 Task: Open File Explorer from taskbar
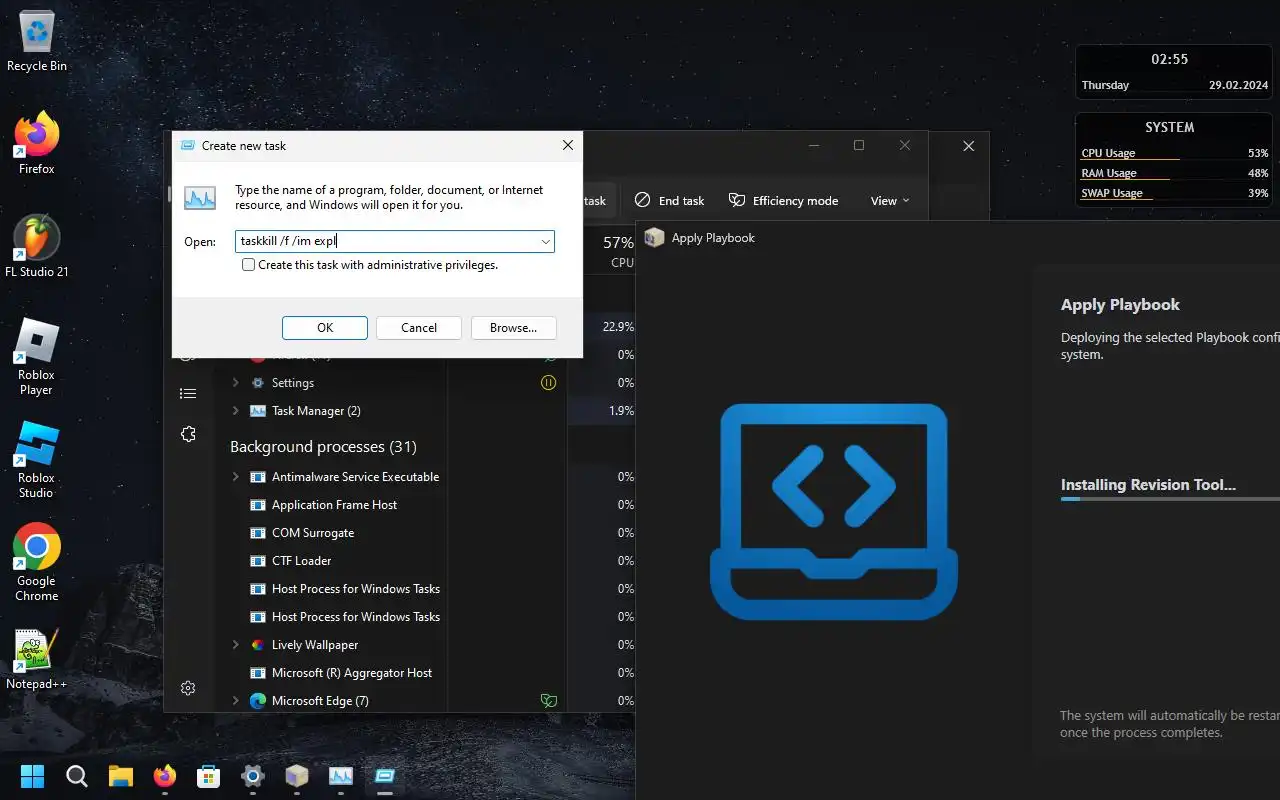(x=120, y=776)
